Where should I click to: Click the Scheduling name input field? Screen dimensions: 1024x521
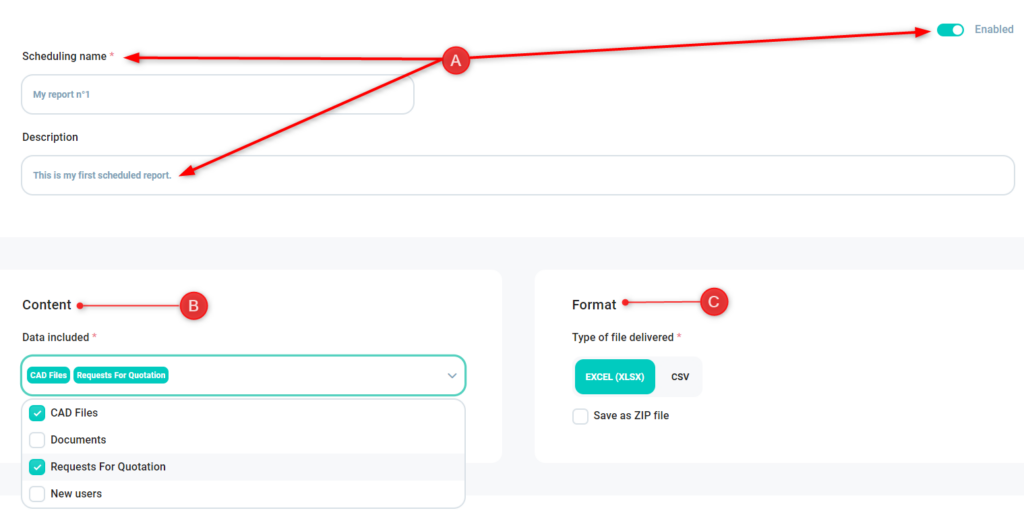point(217,95)
